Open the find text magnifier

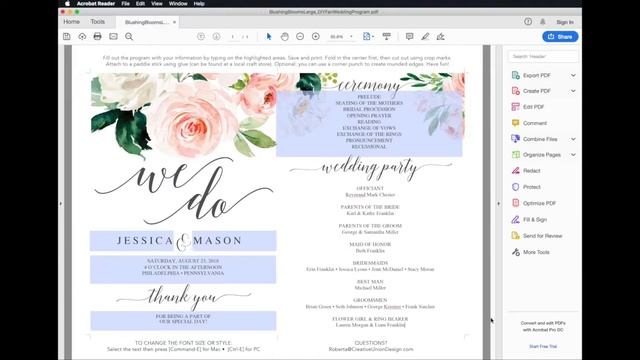point(129,37)
